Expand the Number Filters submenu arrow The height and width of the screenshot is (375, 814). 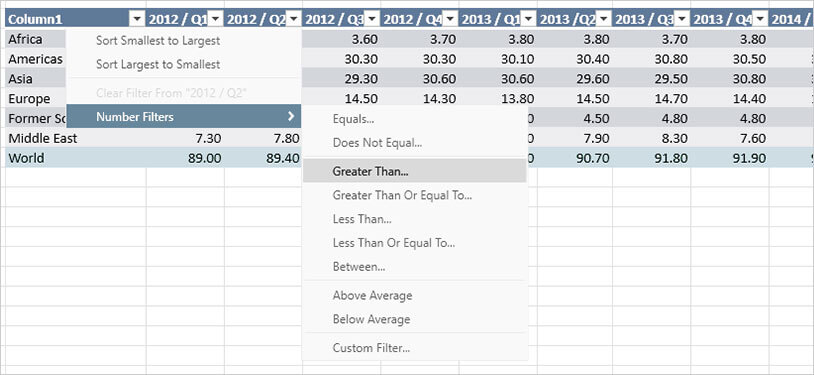(x=291, y=116)
